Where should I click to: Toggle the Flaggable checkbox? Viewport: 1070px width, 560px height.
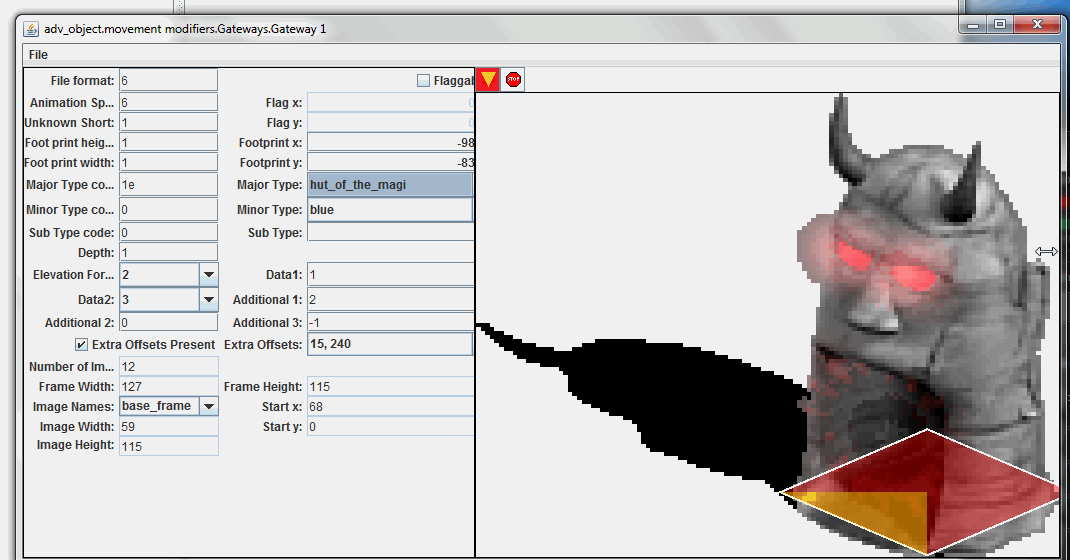[423, 80]
